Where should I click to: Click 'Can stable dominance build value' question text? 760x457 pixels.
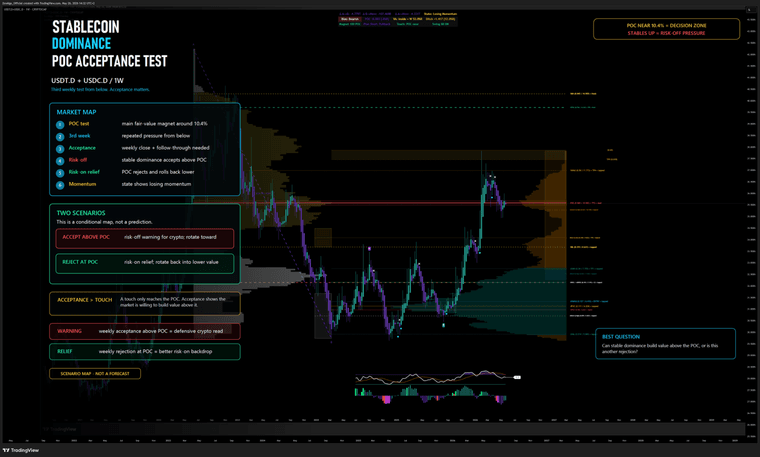(x=660, y=348)
